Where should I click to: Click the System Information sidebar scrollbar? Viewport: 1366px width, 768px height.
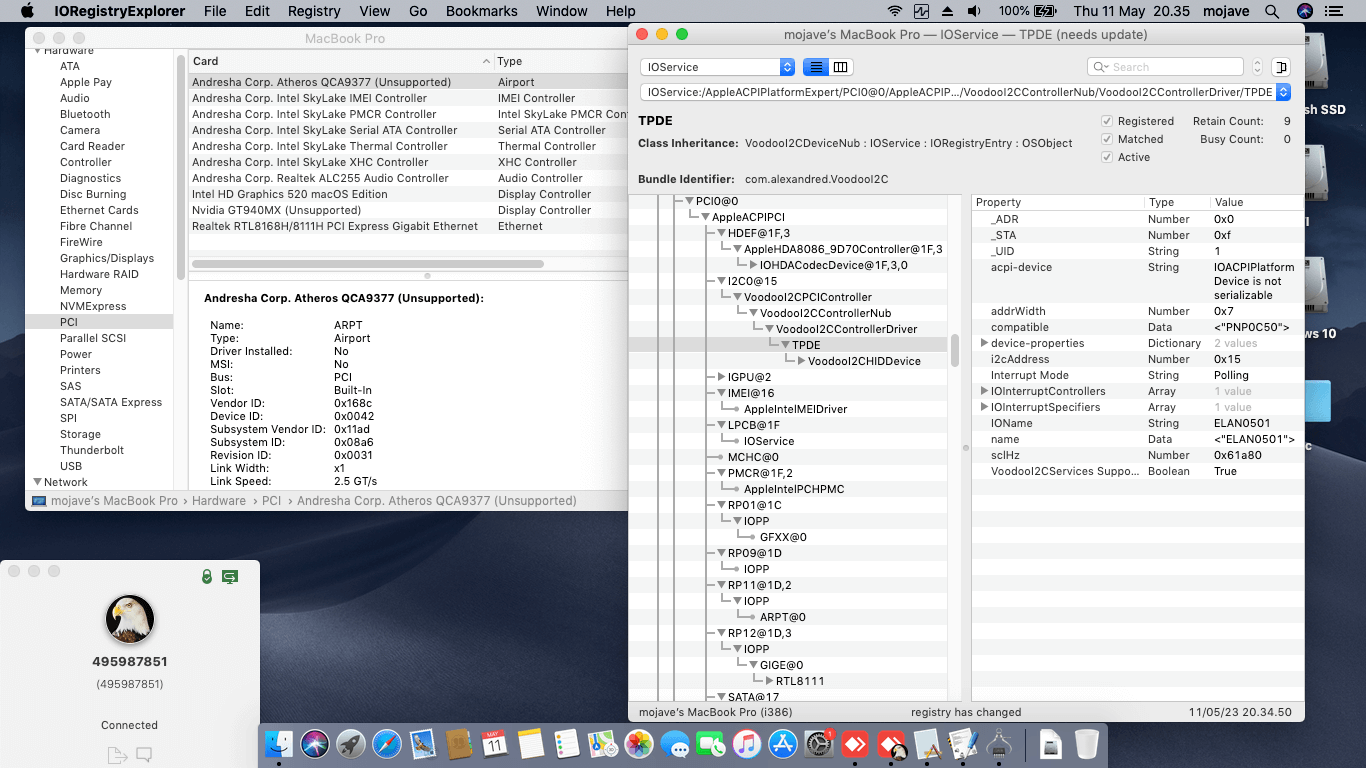pos(181,166)
